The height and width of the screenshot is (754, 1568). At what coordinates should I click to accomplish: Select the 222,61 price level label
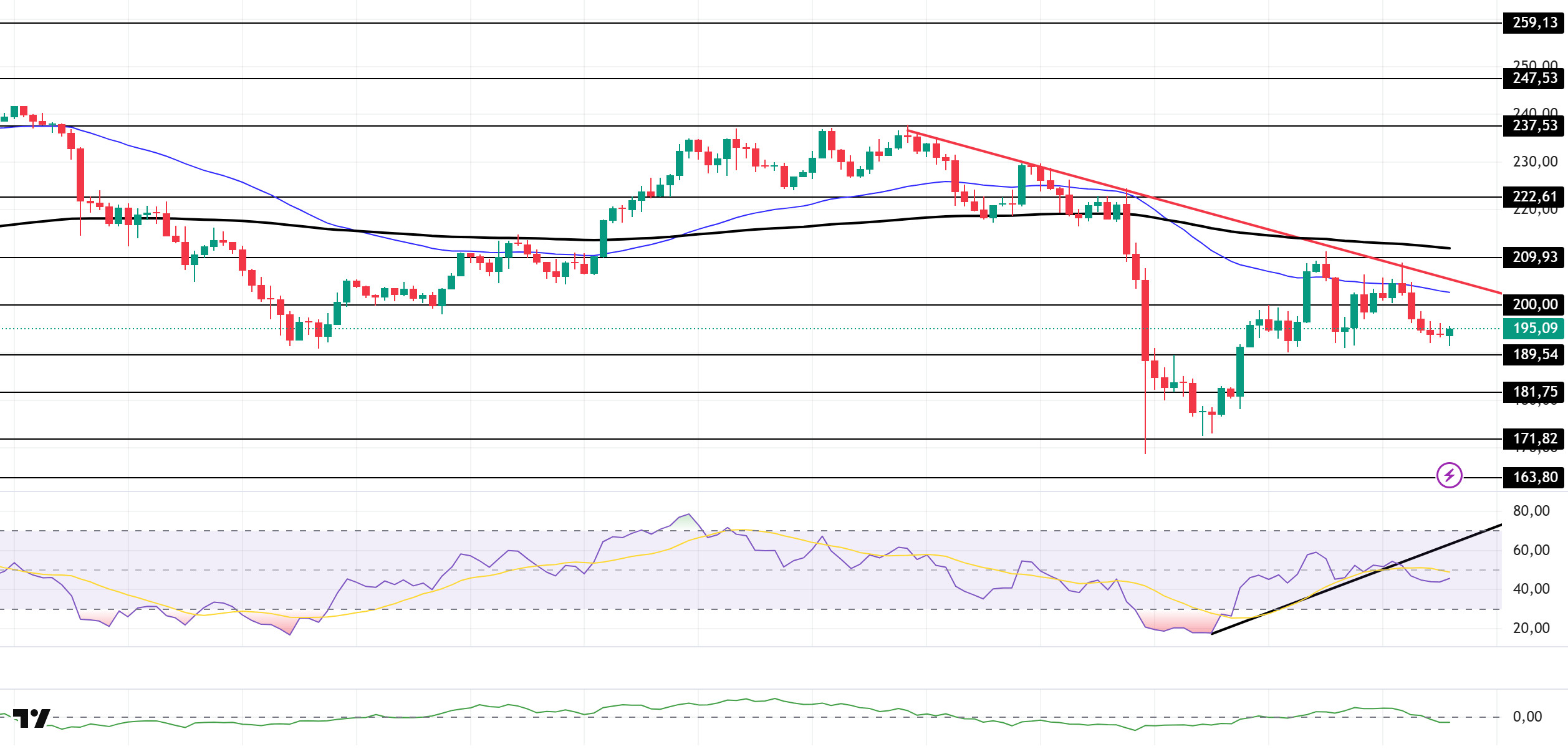(x=1534, y=197)
